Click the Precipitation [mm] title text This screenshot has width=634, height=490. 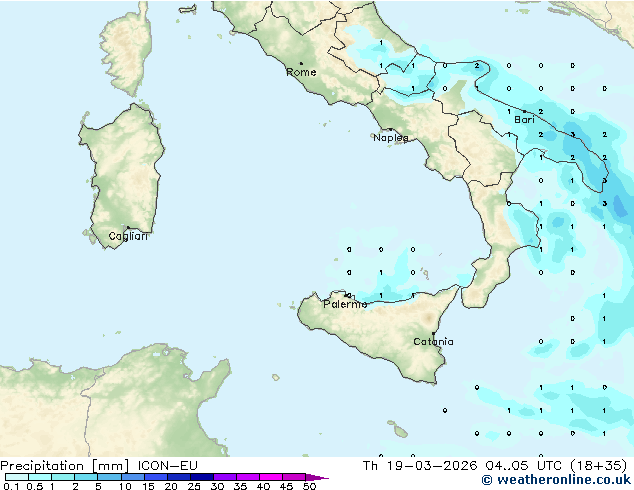point(65,466)
